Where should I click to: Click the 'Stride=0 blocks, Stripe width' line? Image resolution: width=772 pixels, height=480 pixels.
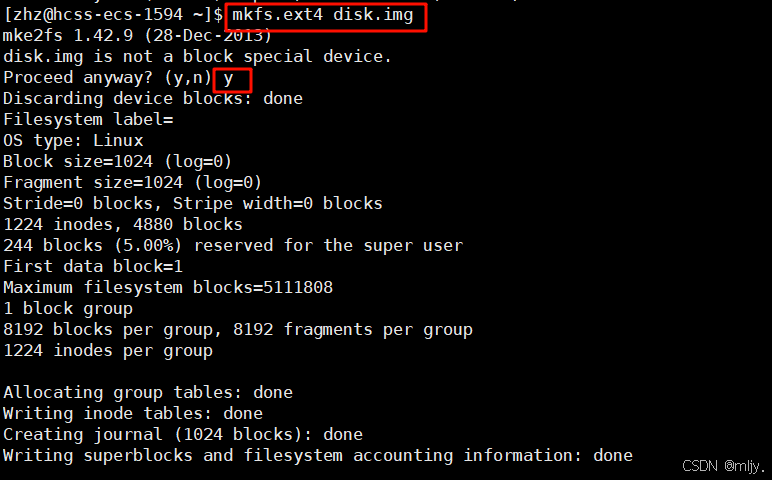pos(193,203)
